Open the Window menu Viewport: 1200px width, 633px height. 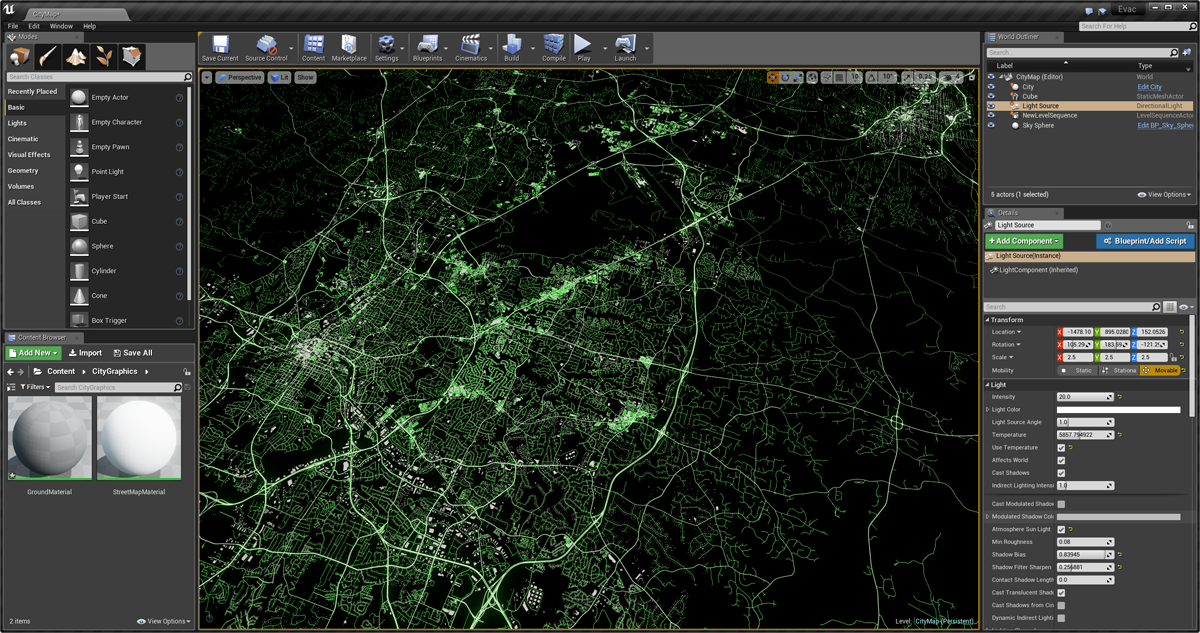[x=61, y=26]
